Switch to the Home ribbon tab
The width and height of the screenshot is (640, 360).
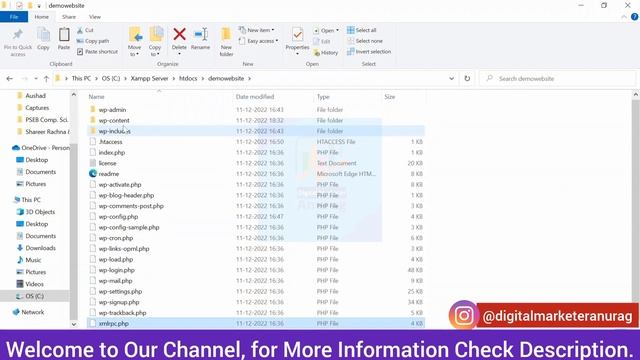tap(42, 17)
